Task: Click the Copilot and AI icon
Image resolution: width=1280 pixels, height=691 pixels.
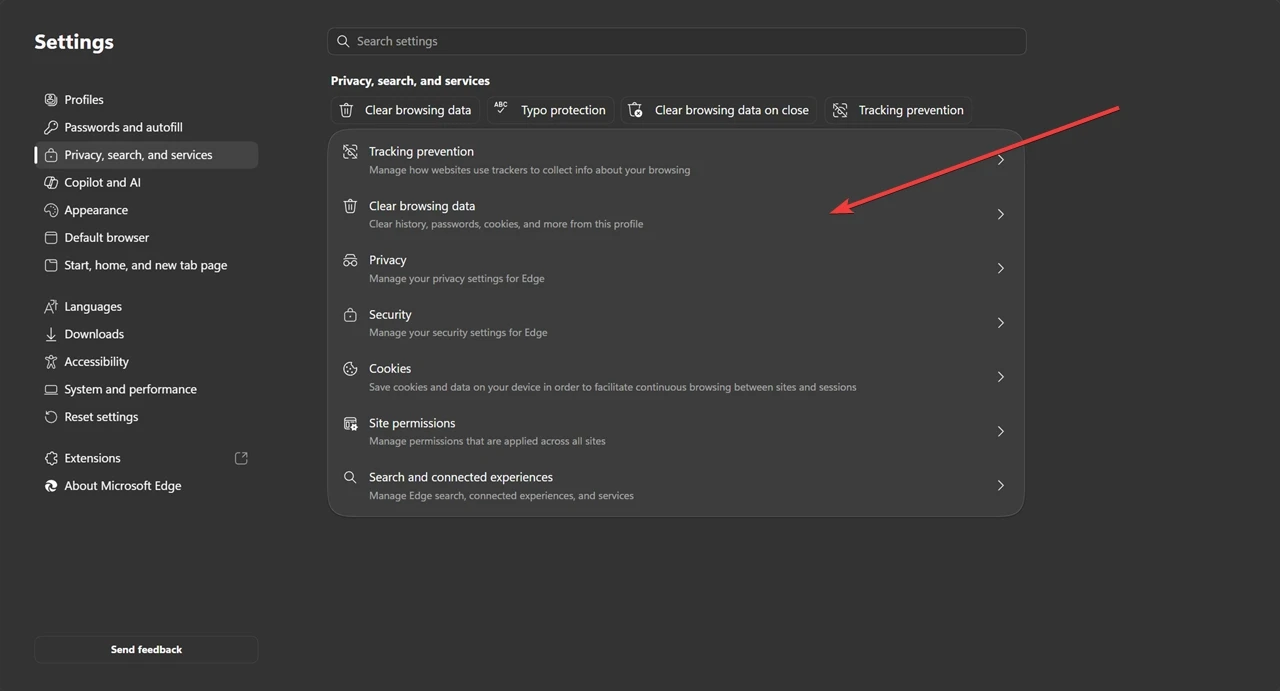Action: coord(51,183)
